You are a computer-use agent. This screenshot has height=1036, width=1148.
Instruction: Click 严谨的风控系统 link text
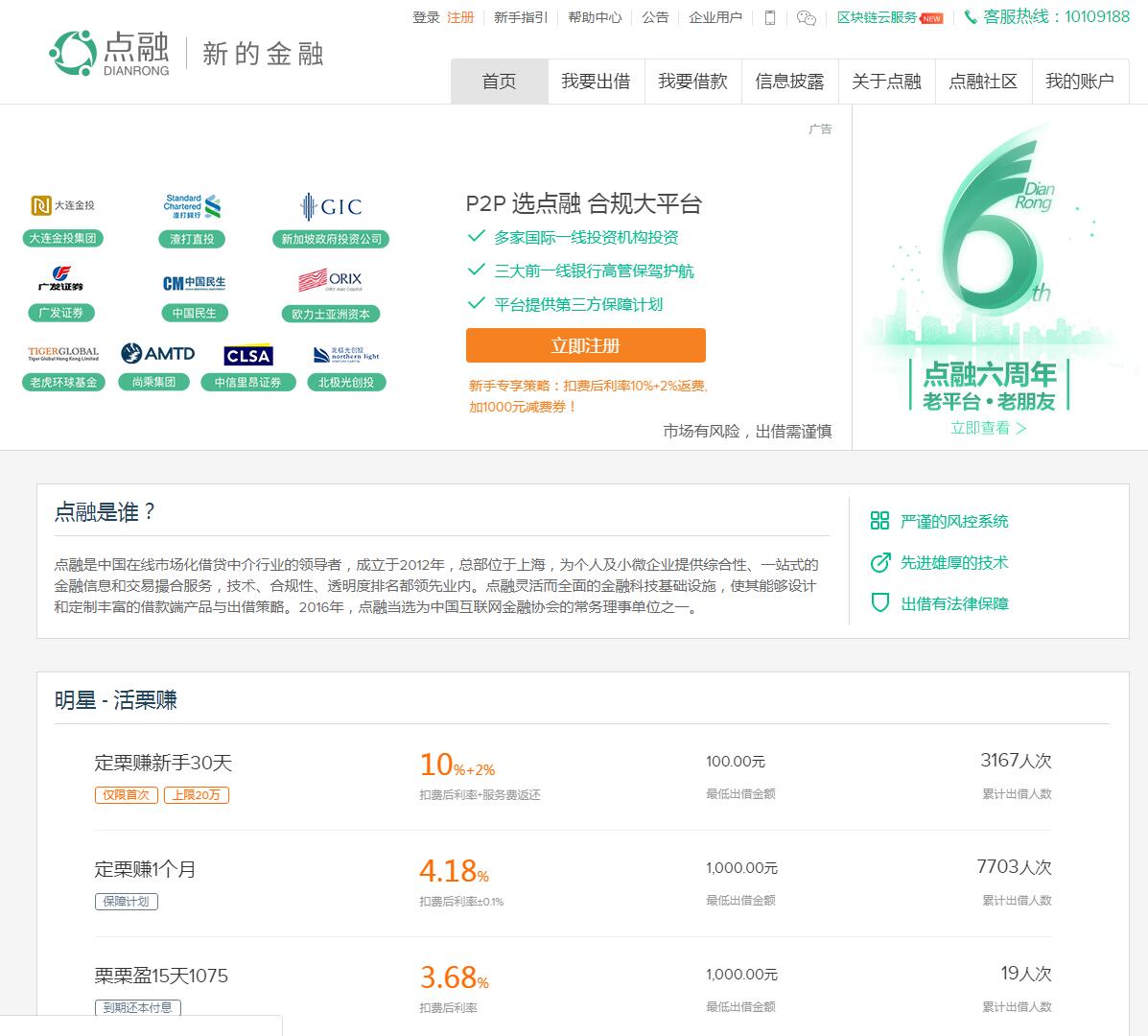coord(954,521)
